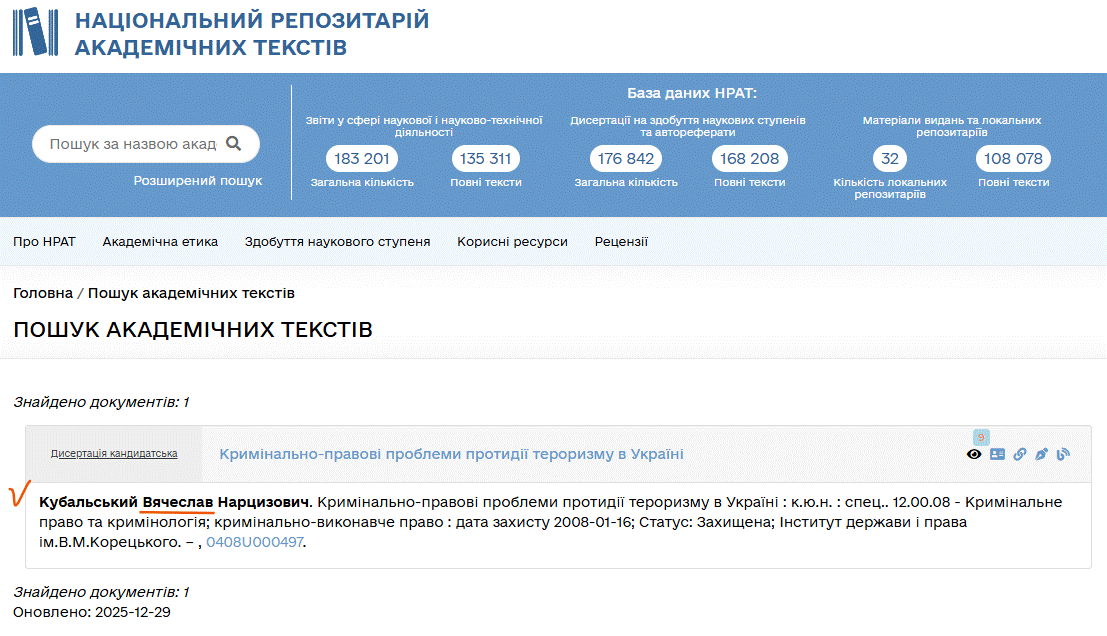
Task: Click the pen nib icon in result row
Action: (1041, 454)
